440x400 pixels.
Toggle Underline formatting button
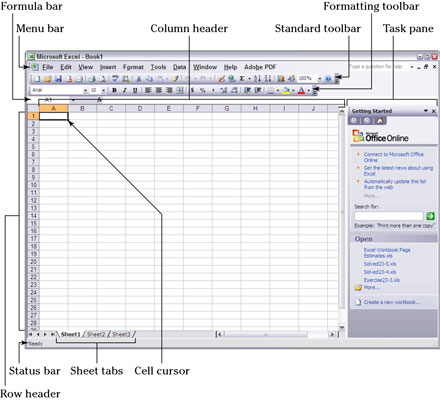click(135, 90)
